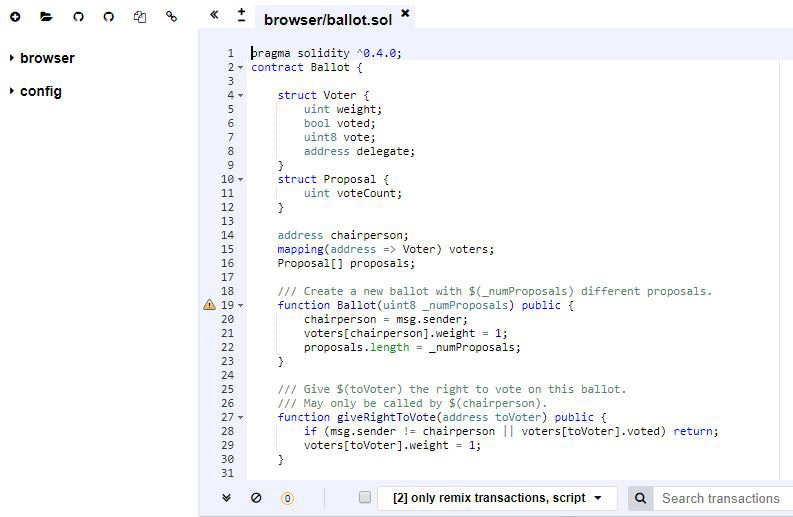
Task: Click the pending transactions counter badge
Action: (287, 498)
